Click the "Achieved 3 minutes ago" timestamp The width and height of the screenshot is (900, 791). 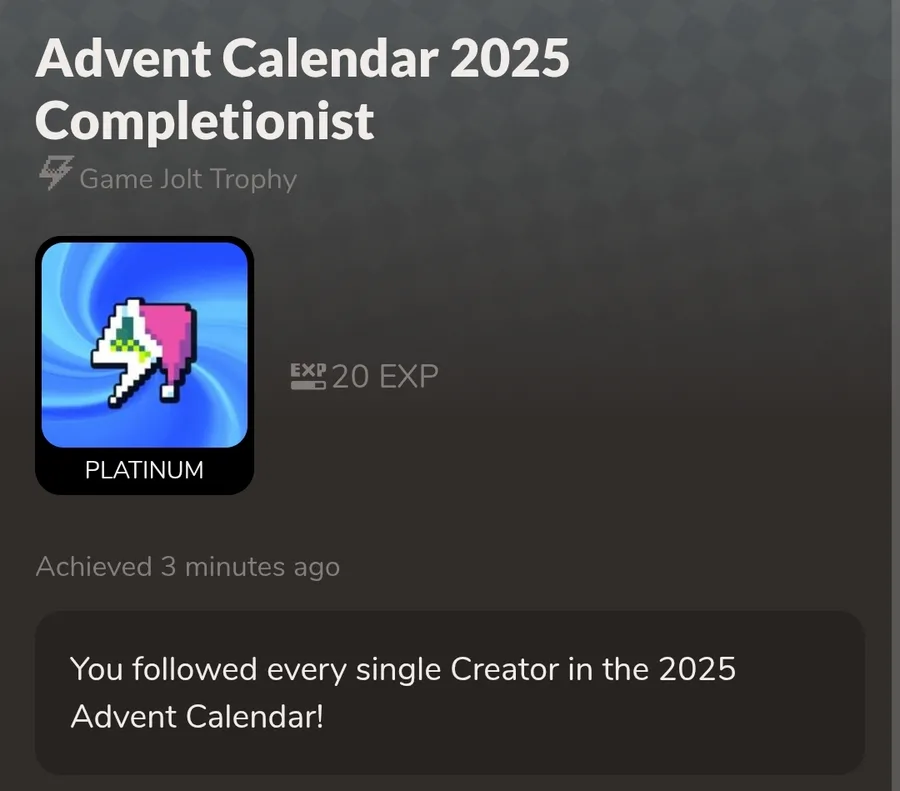(188, 567)
